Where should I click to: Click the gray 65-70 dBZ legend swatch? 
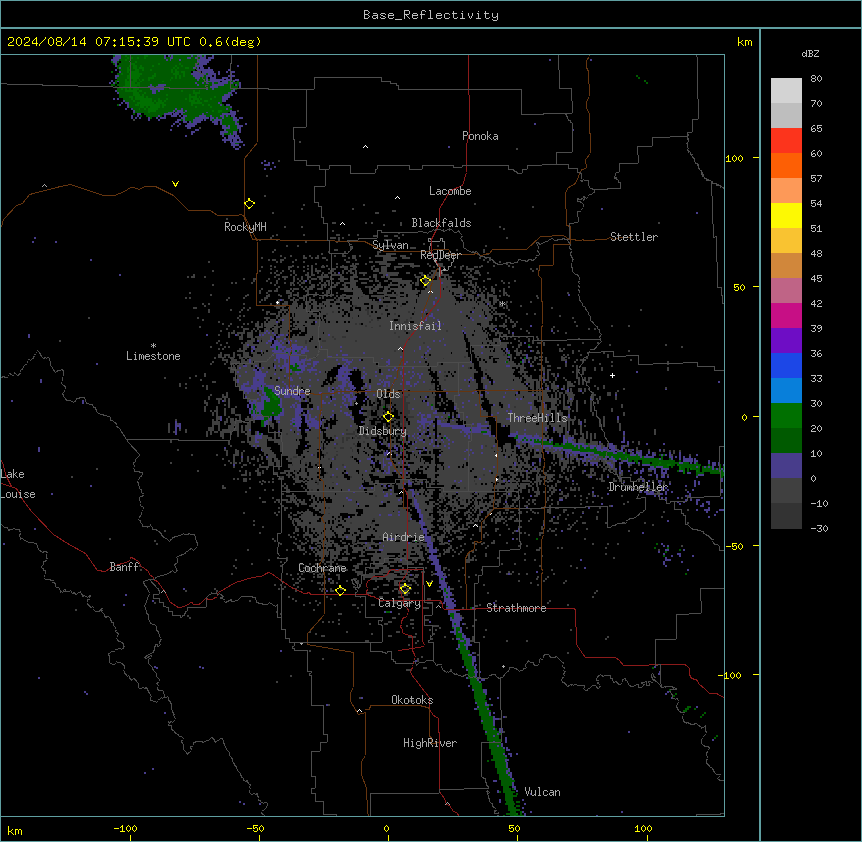(786, 115)
